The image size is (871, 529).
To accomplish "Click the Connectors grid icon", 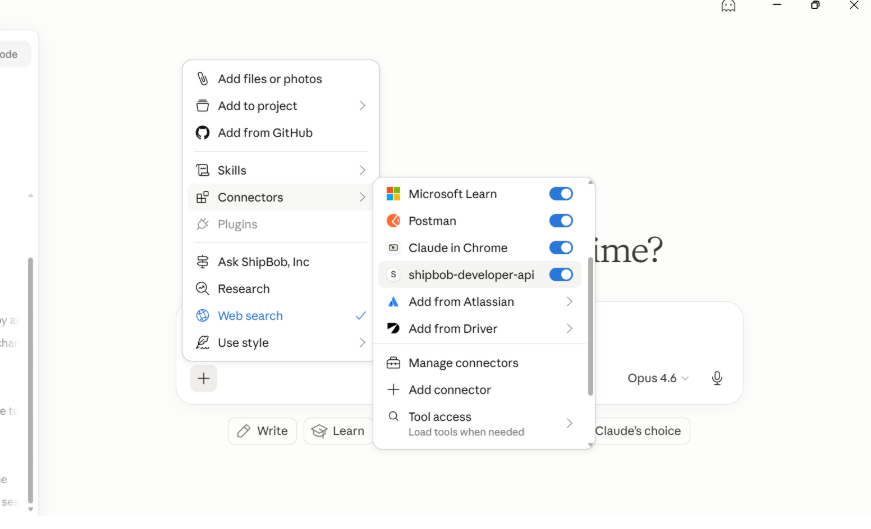I will (x=203, y=197).
